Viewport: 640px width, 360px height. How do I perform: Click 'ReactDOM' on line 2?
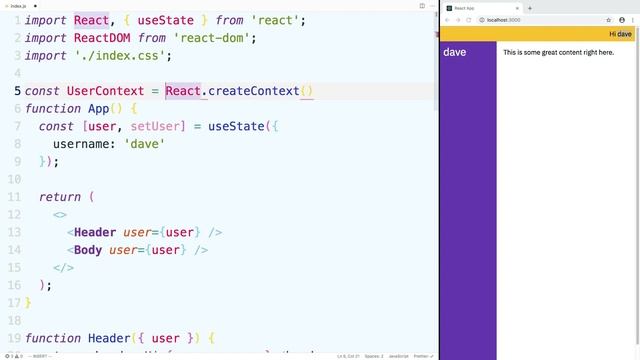tap(102, 38)
